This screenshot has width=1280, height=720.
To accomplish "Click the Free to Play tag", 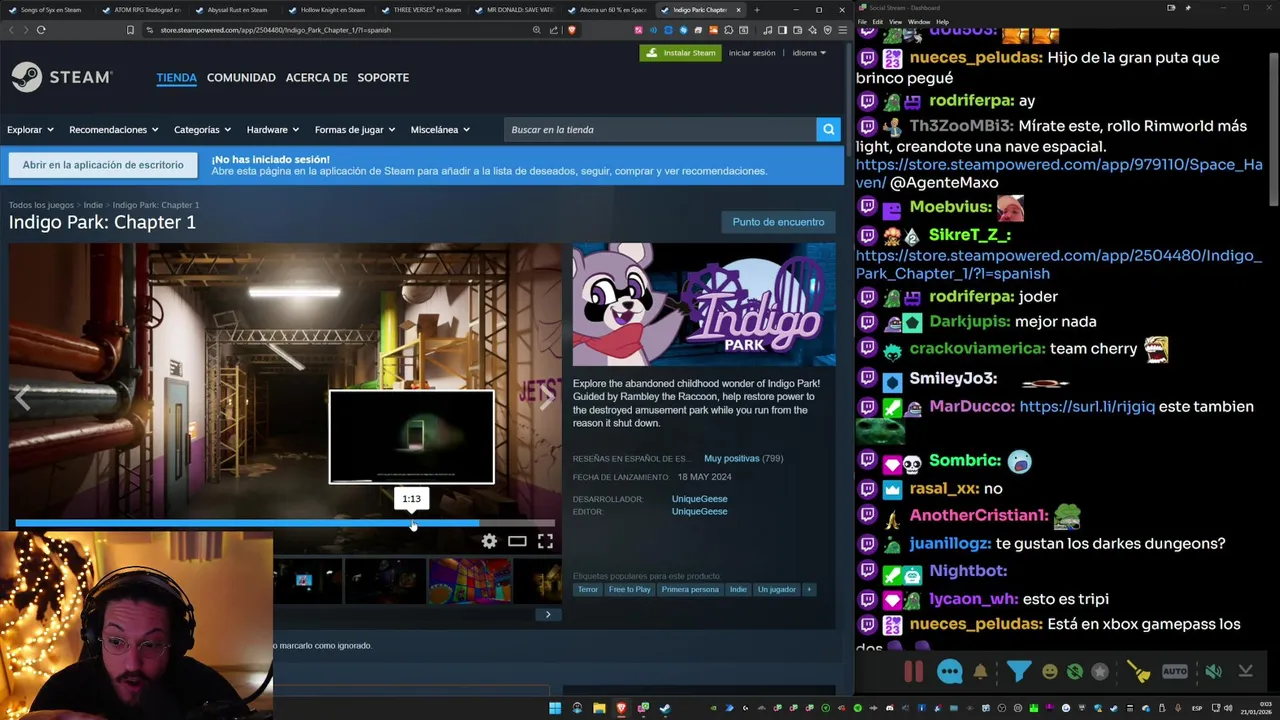I will 629,589.
